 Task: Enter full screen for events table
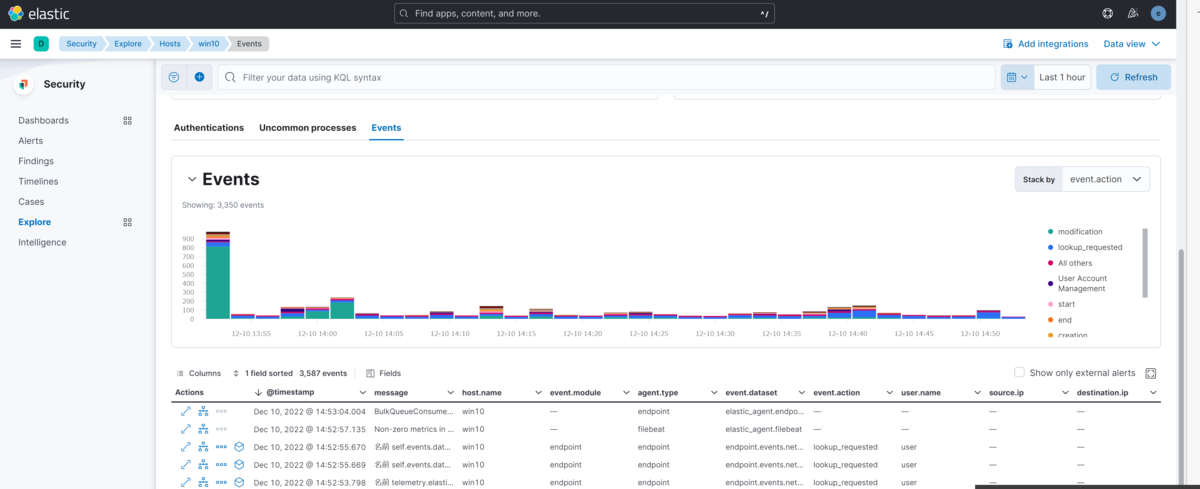coord(1151,373)
